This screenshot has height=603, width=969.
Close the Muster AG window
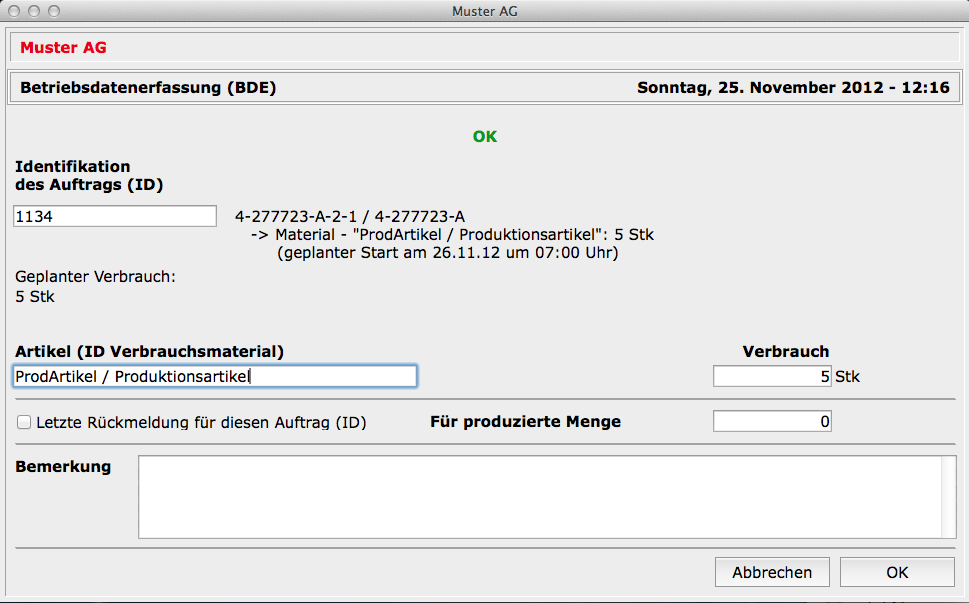(14, 12)
